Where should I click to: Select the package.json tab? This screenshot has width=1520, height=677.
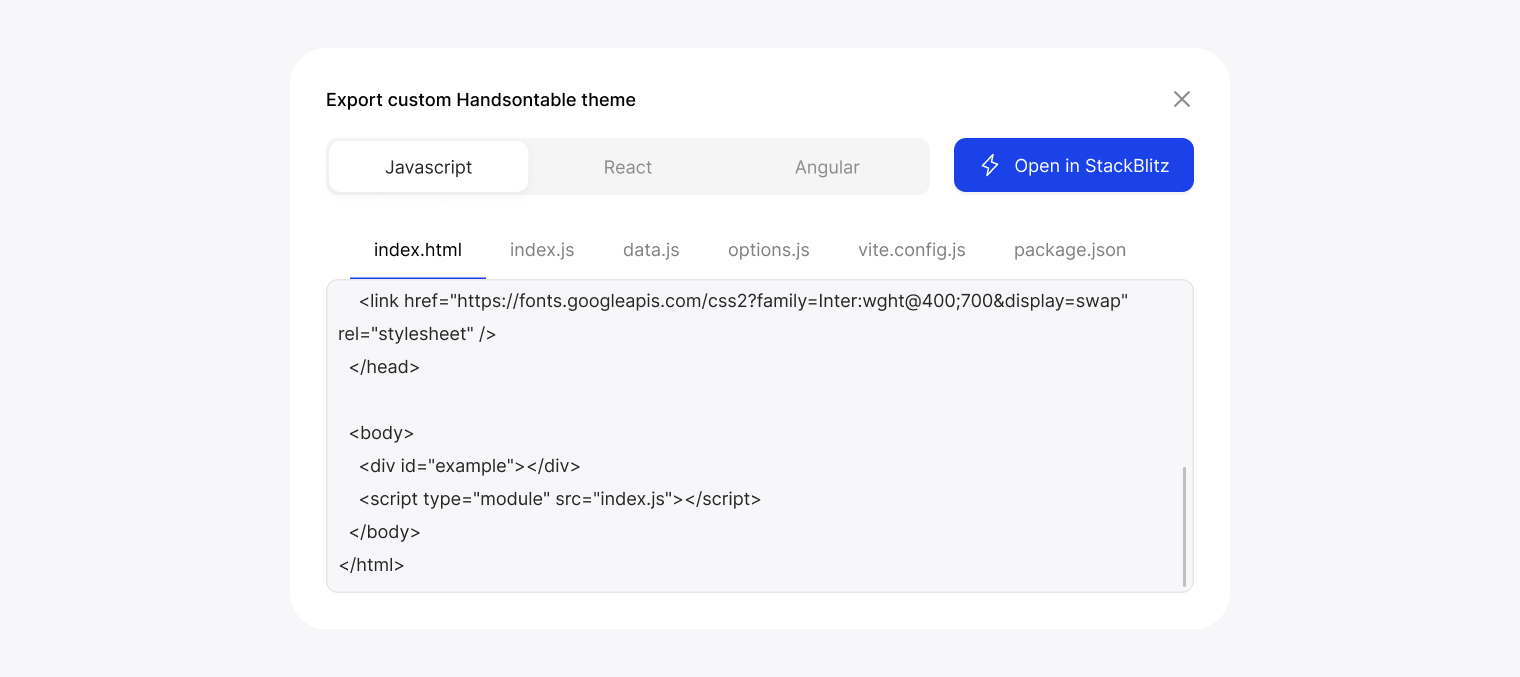[1069, 250]
